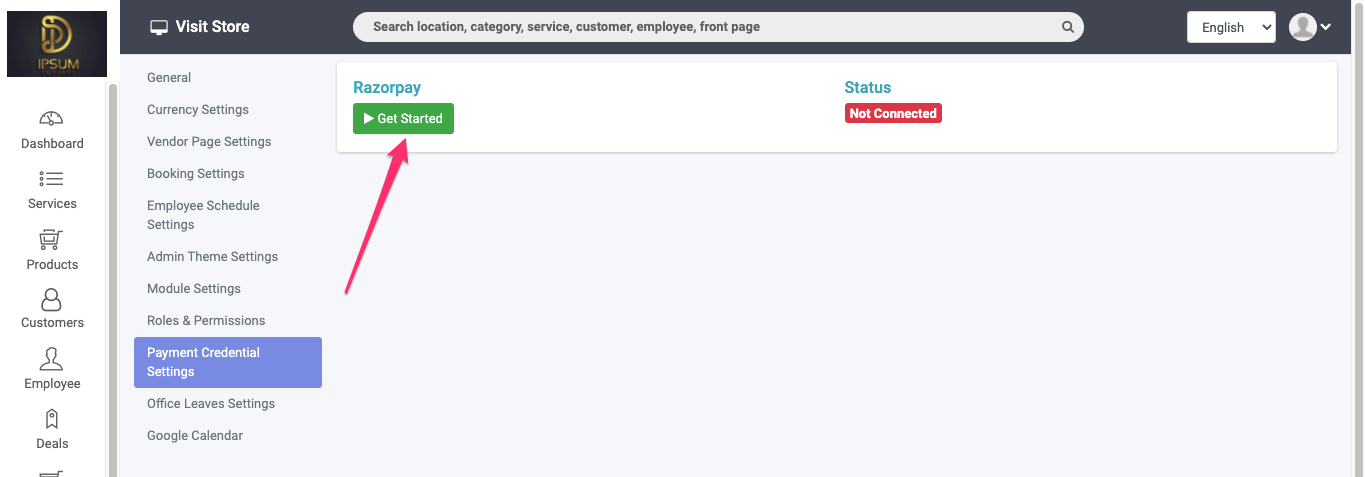The image size is (1365, 477).
Task: Open Currency Settings
Action: [x=198, y=109]
